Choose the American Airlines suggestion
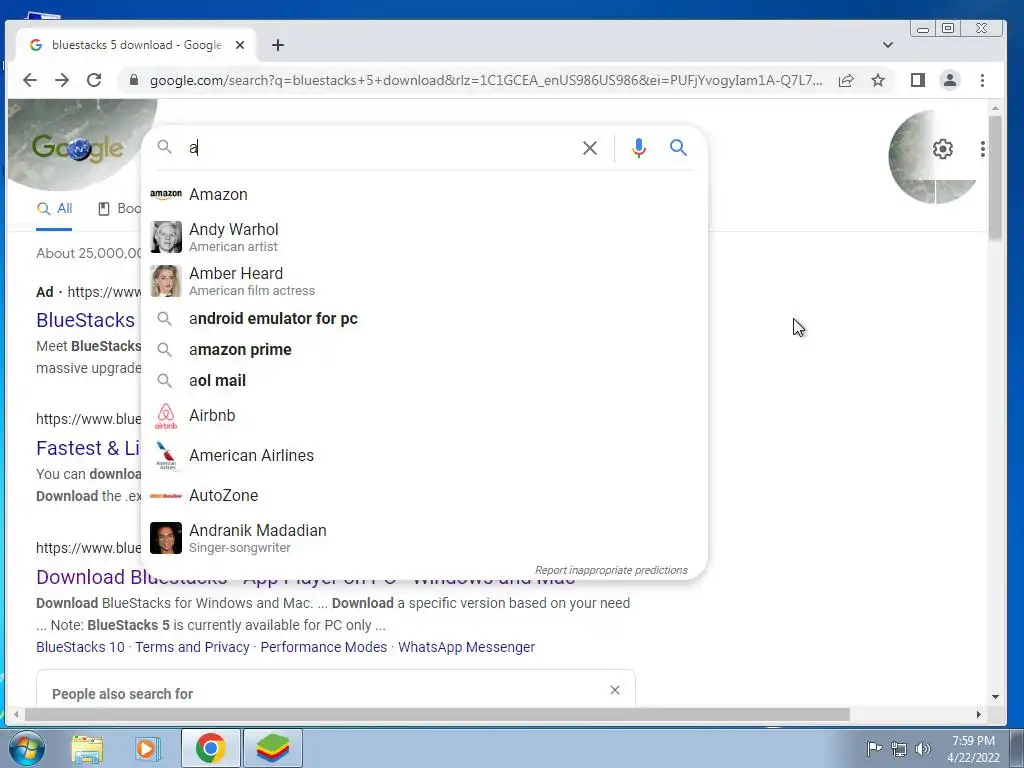The image size is (1024, 768). click(x=424, y=455)
